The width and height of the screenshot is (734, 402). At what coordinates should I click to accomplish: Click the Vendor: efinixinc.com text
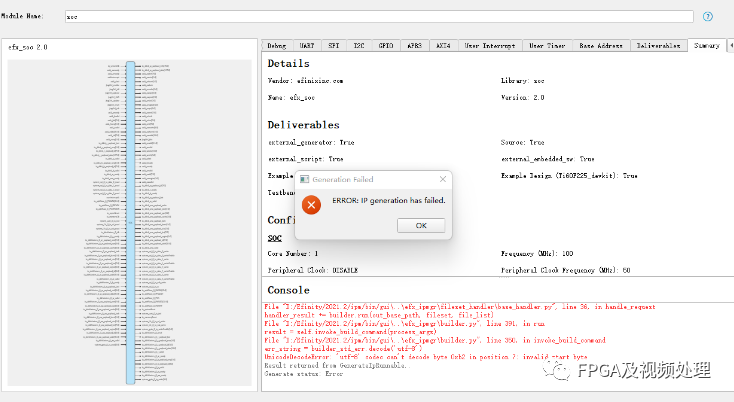point(305,81)
